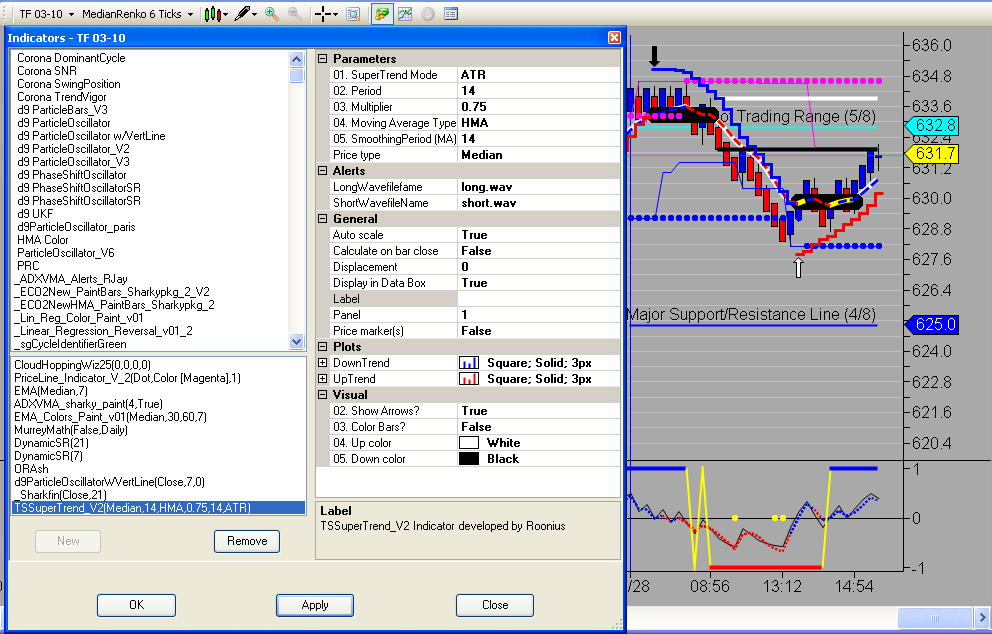Screen dimensions: 992x634
Task: Click the chart horizontal scrollbar right arrow
Action: [982, 618]
